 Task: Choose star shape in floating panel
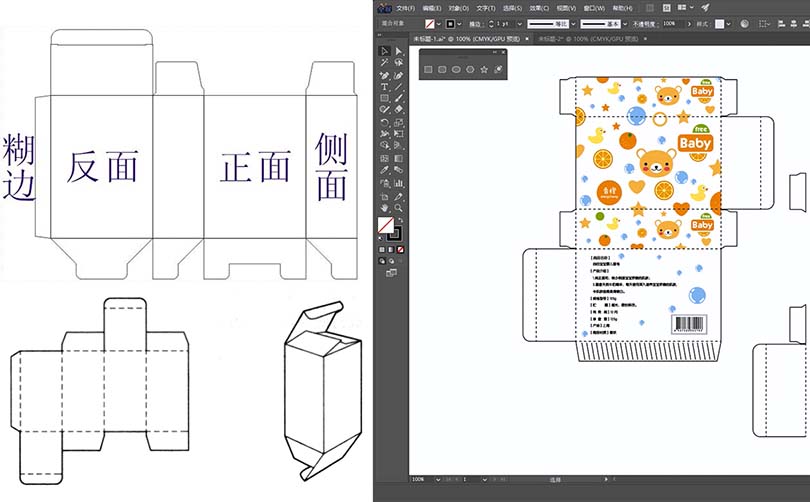pyautogui.click(x=484, y=69)
